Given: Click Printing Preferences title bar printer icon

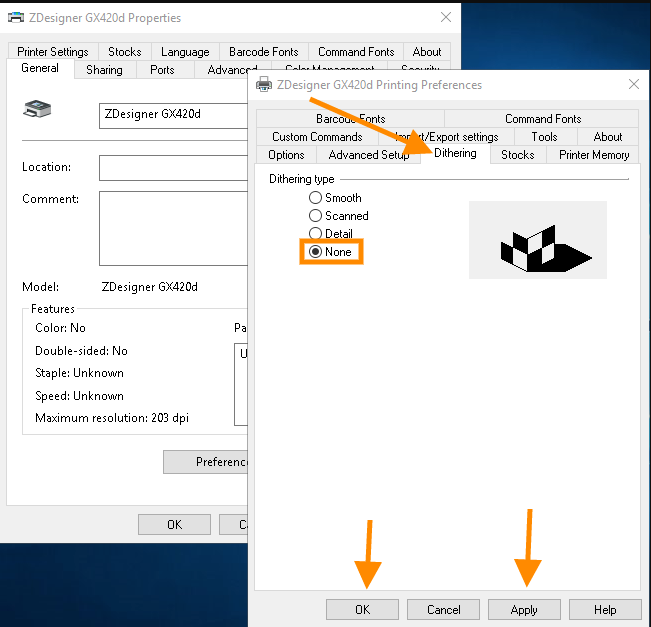Looking at the screenshot, I should coord(264,85).
